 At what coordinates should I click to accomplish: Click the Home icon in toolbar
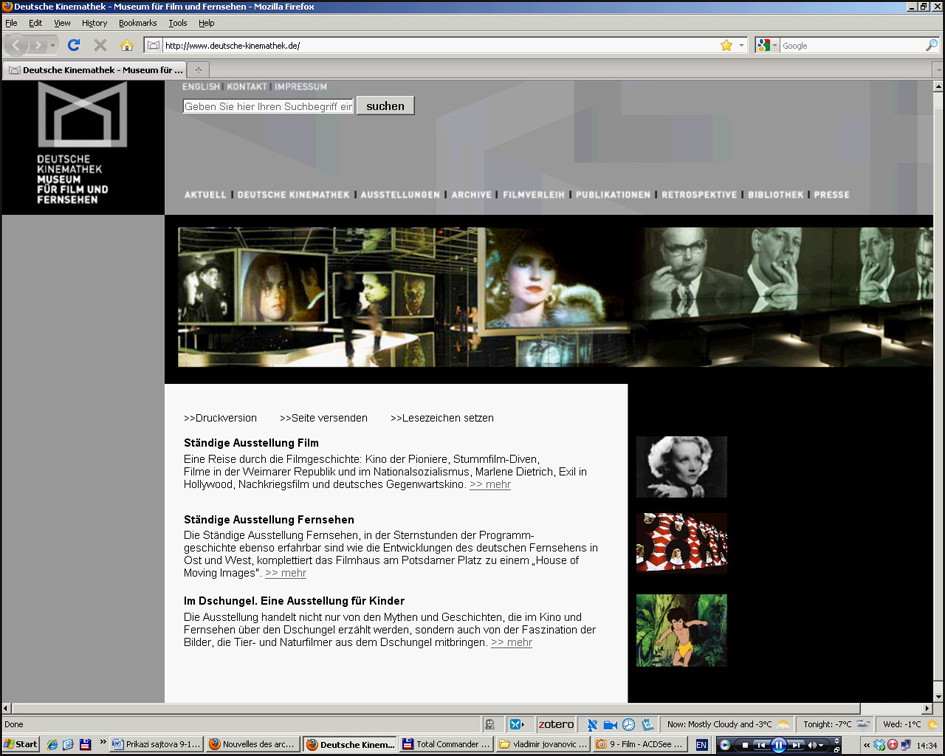tap(127, 45)
